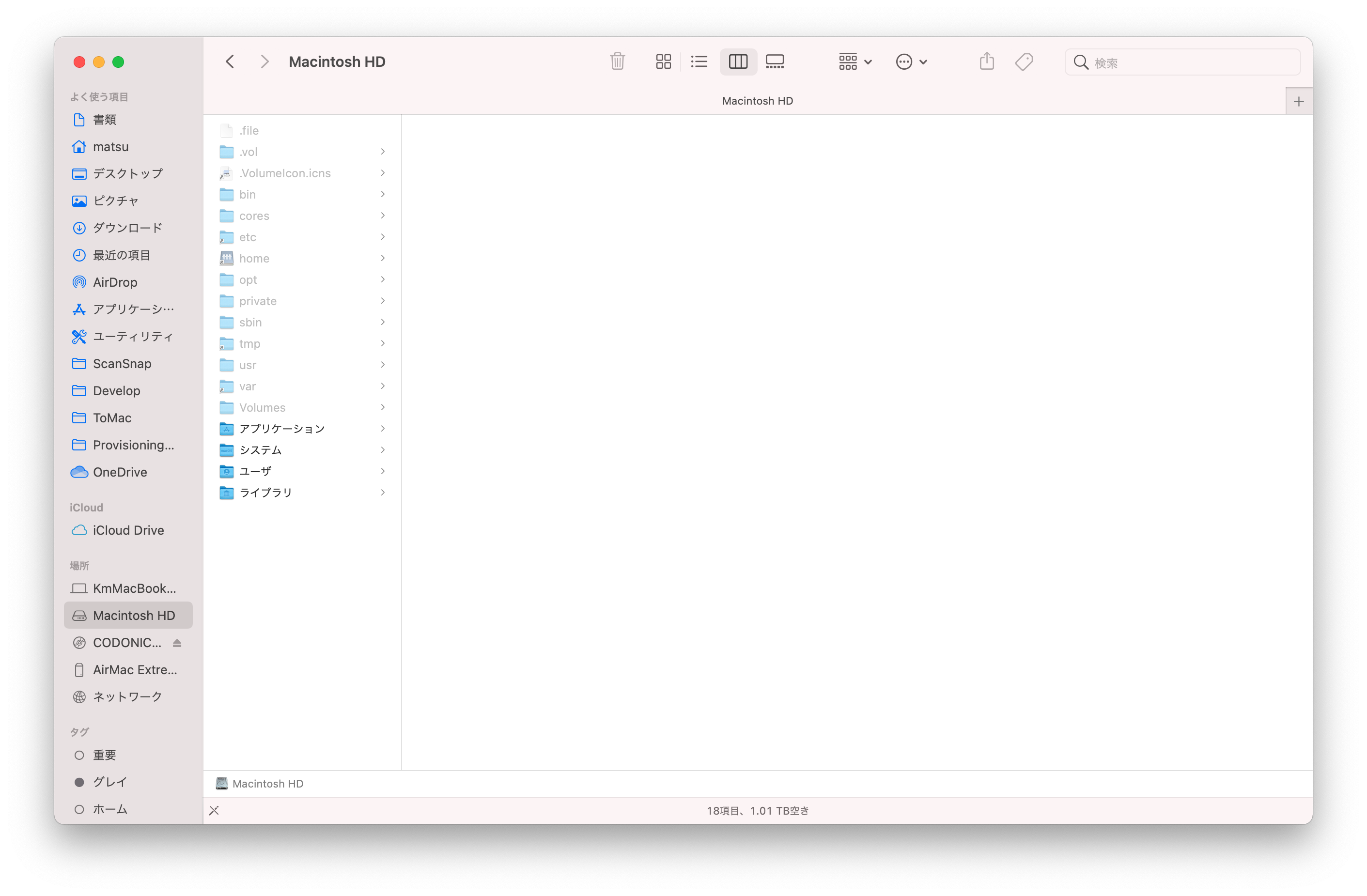Open matsu home folder in sidebar
1367x896 pixels.
(x=128, y=146)
